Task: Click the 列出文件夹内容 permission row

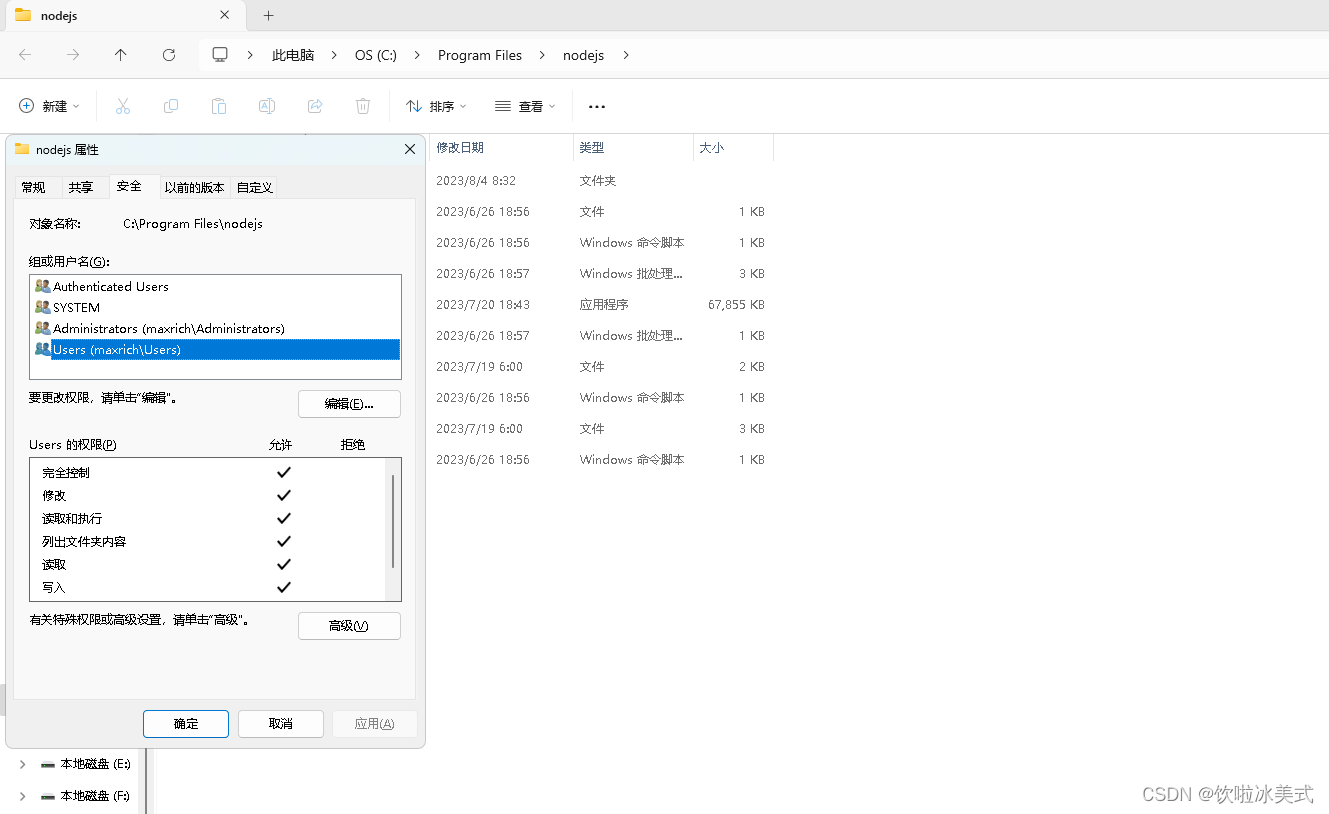Action: (208, 541)
